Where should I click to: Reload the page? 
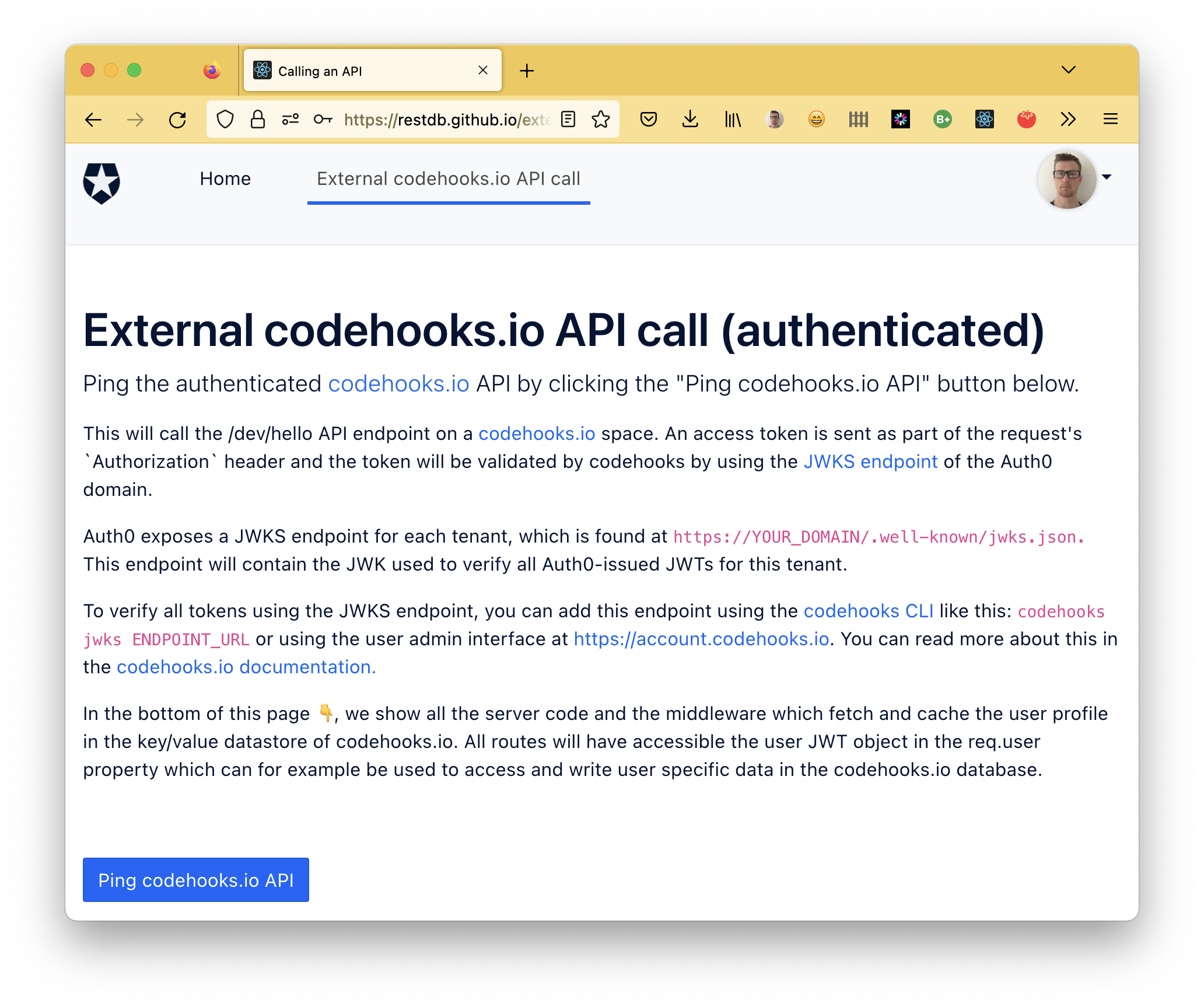(x=177, y=120)
